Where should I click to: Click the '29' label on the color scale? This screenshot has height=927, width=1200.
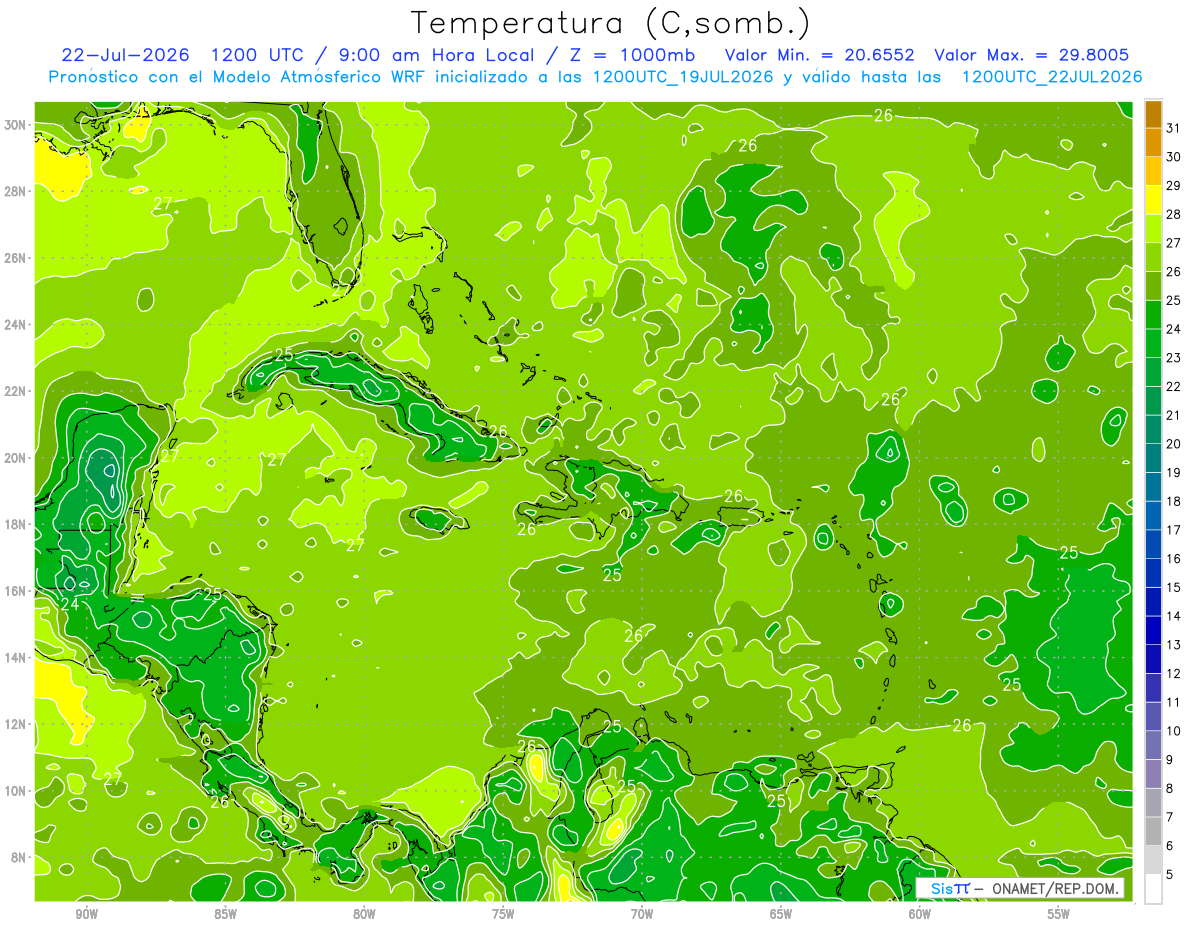1174,186
